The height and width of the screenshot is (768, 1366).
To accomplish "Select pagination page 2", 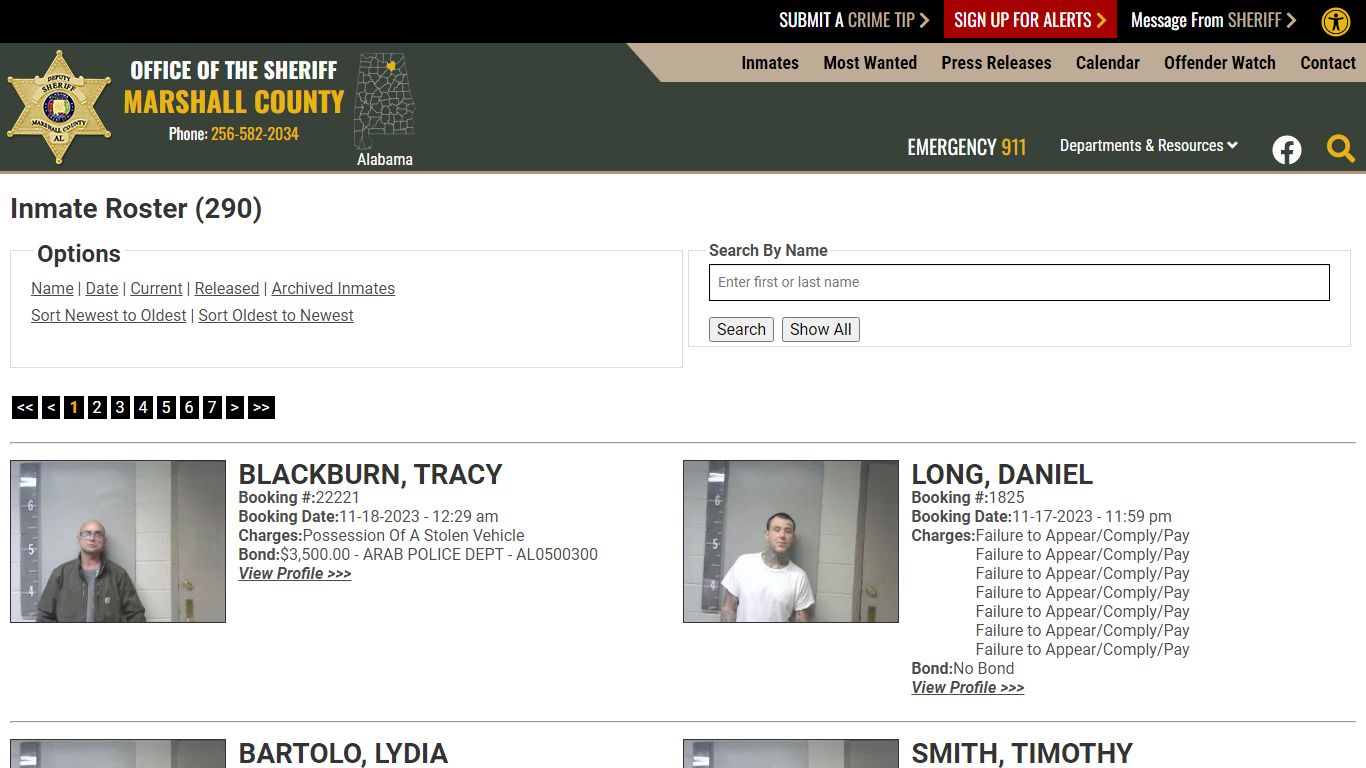I will (x=97, y=407).
